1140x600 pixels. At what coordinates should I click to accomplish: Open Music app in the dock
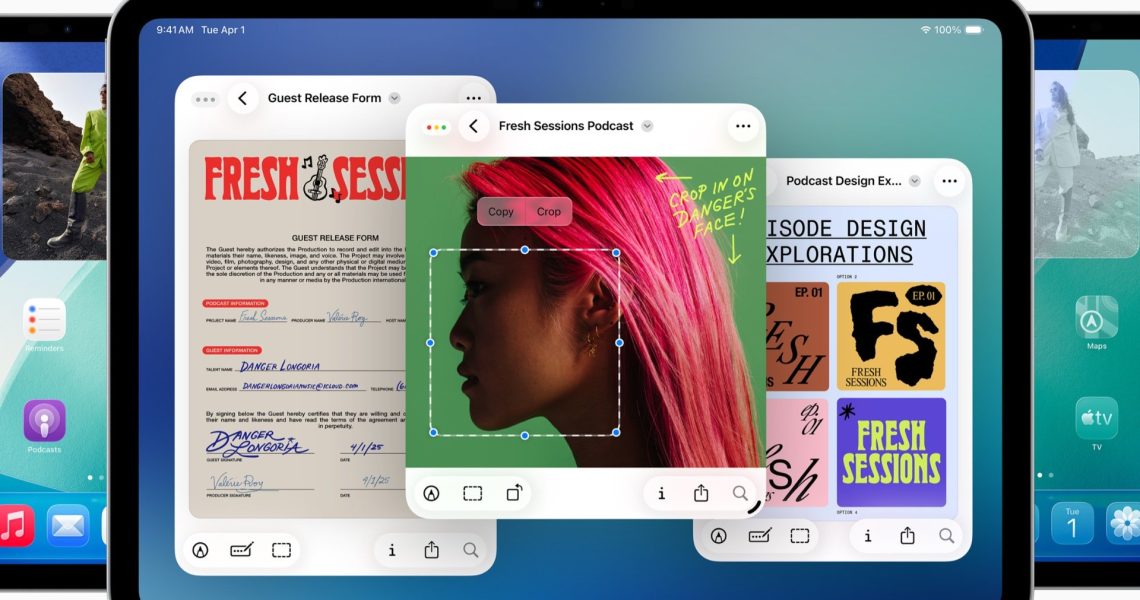(x=15, y=525)
